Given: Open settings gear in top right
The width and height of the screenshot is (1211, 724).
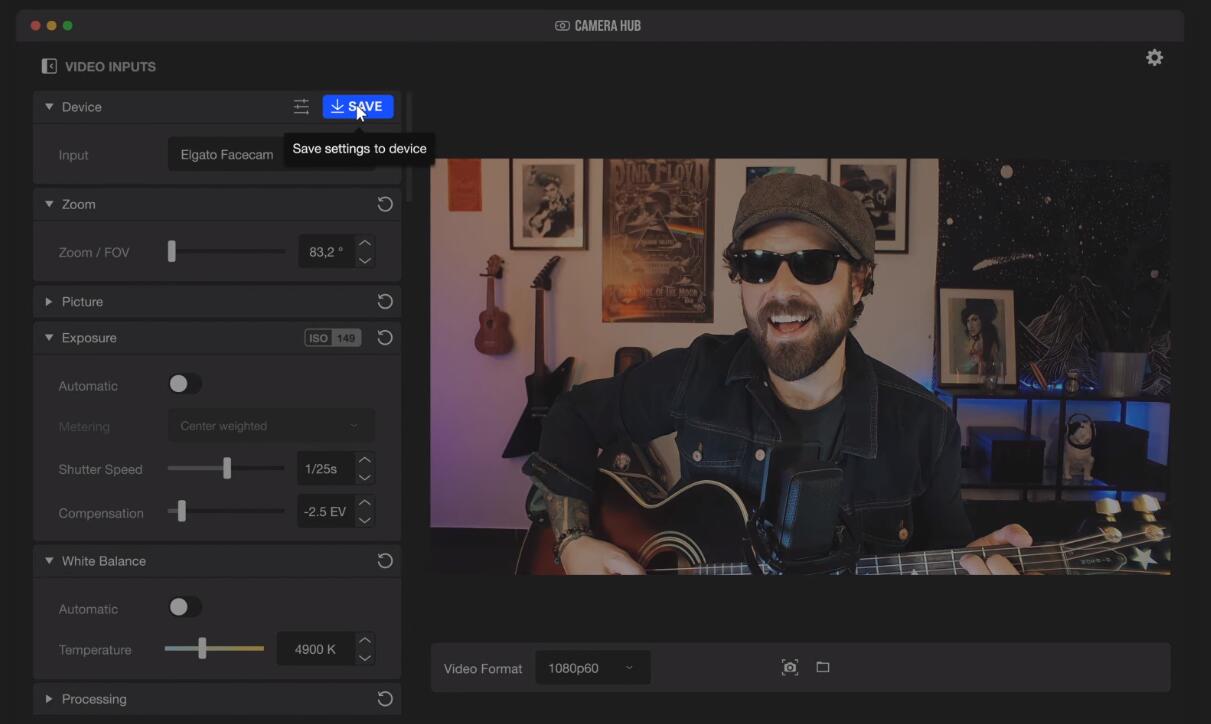Looking at the screenshot, I should pyautogui.click(x=1154, y=58).
